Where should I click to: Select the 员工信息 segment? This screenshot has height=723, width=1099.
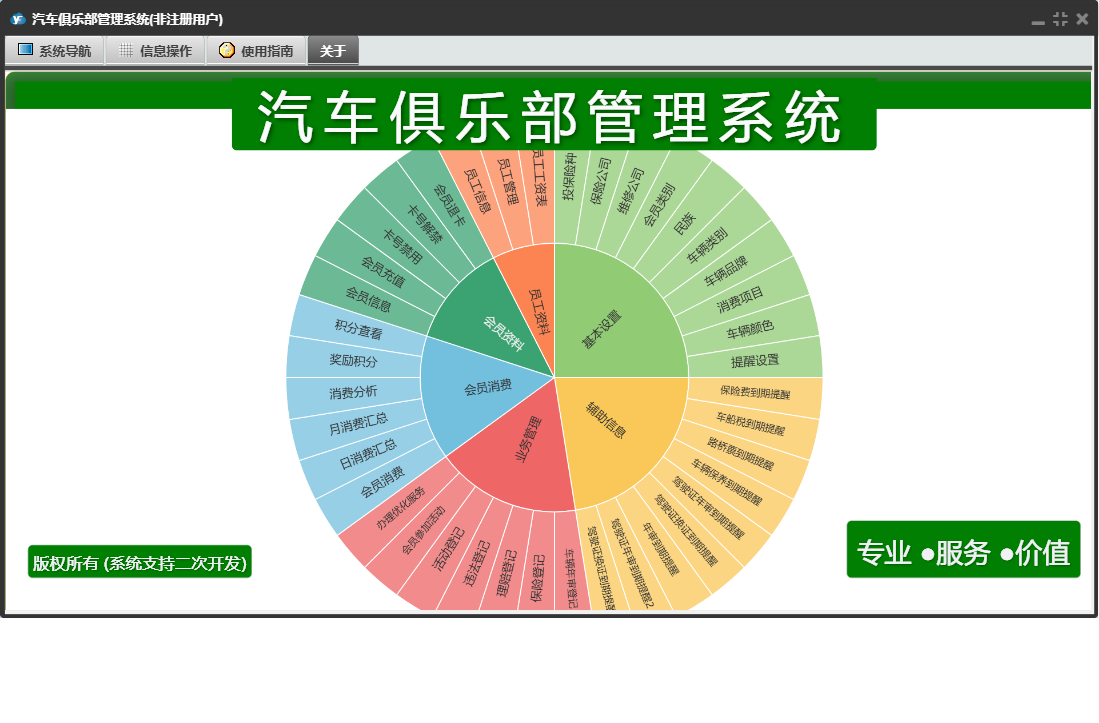[x=478, y=192]
